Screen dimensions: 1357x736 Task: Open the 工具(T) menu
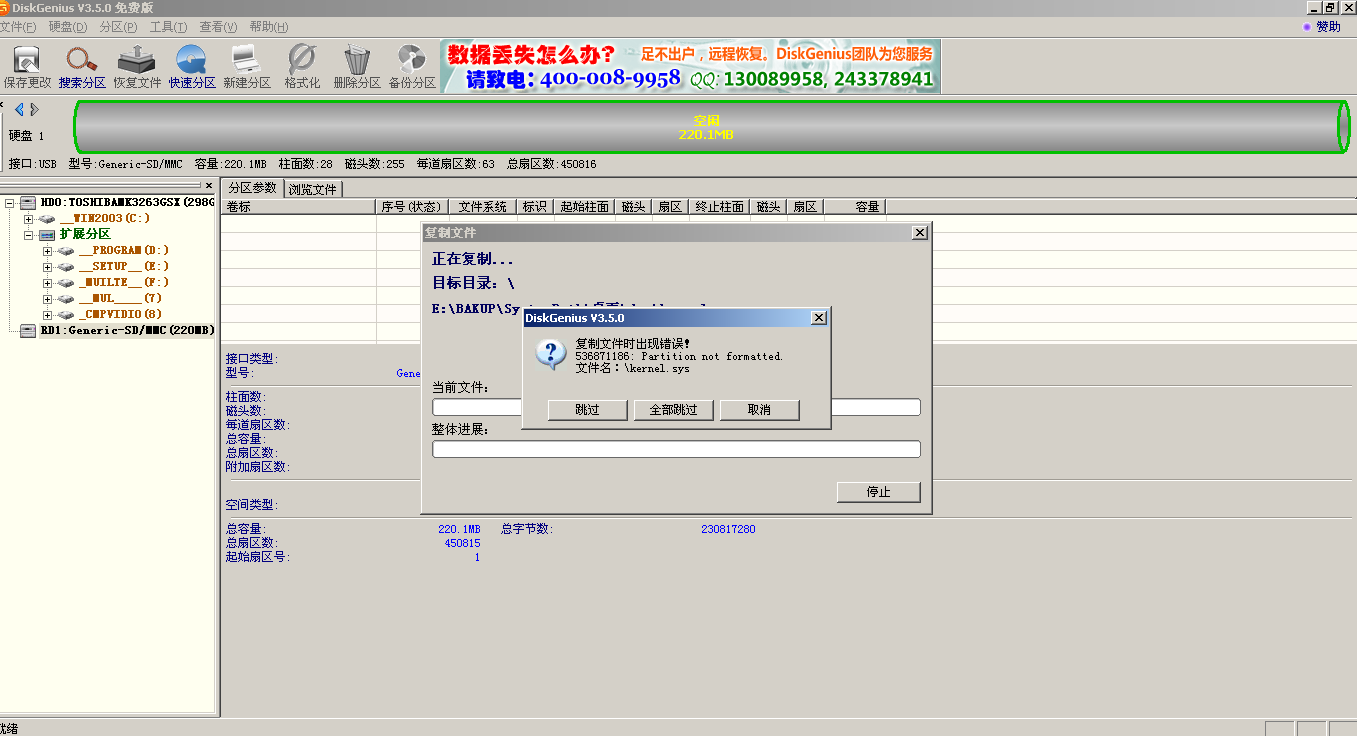(x=168, y=27)
